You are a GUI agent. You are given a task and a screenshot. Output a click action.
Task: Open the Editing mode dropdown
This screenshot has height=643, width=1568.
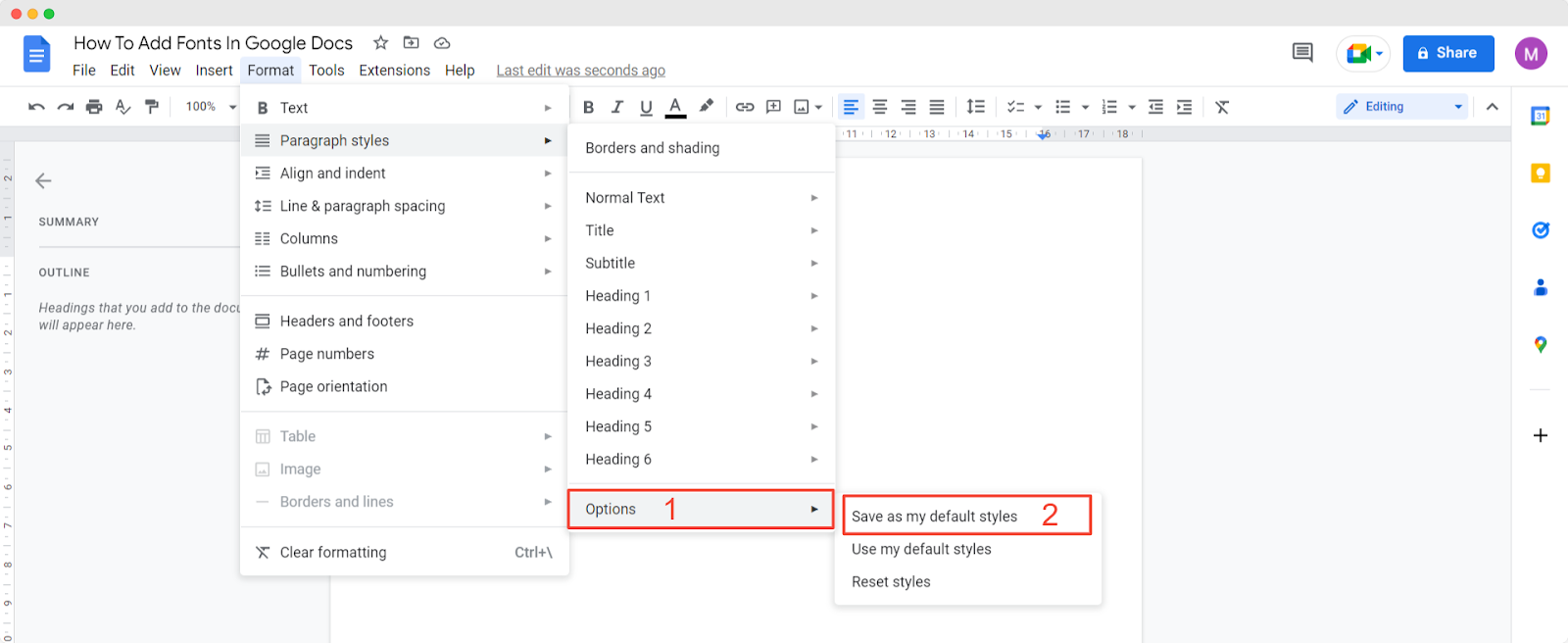[1402, 107]
